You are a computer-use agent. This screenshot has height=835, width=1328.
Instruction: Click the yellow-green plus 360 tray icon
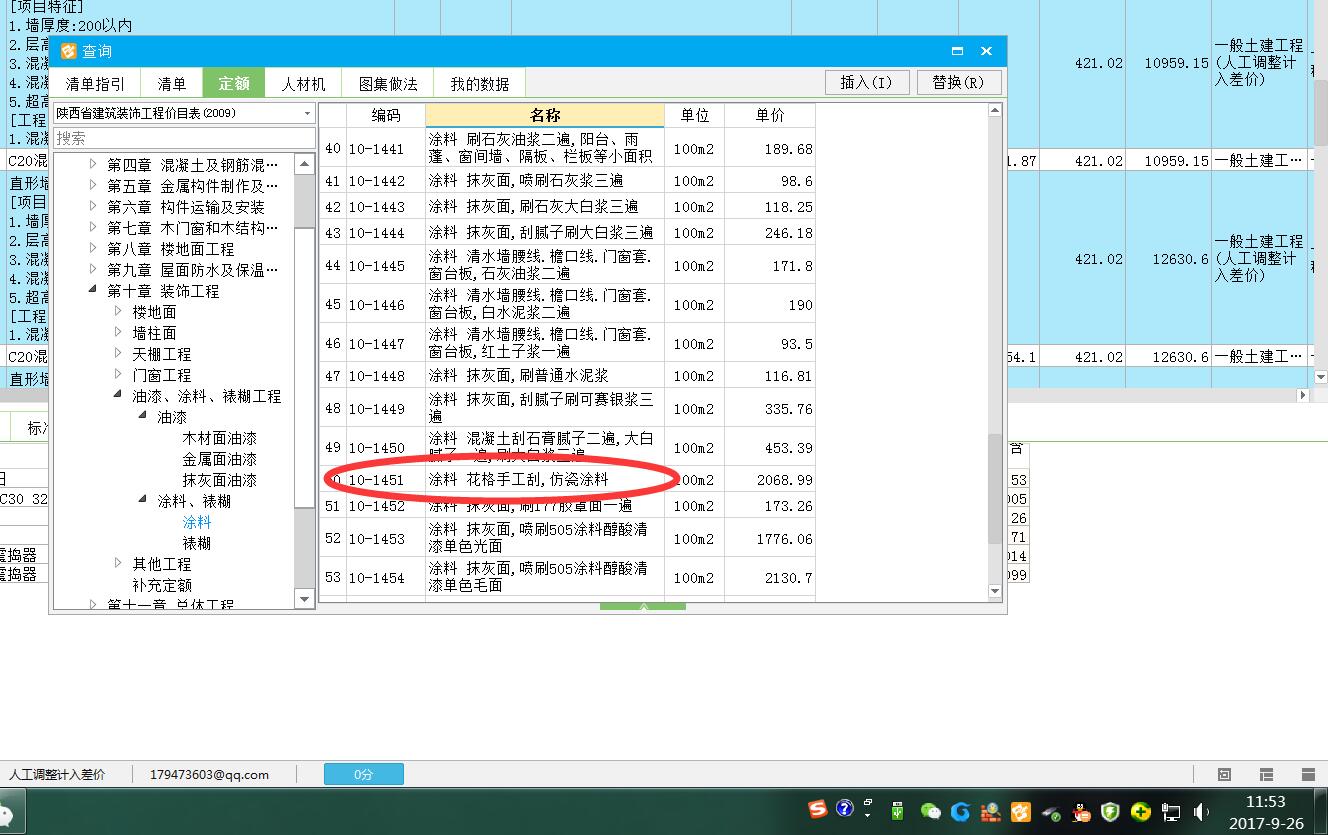(1141, 811)
